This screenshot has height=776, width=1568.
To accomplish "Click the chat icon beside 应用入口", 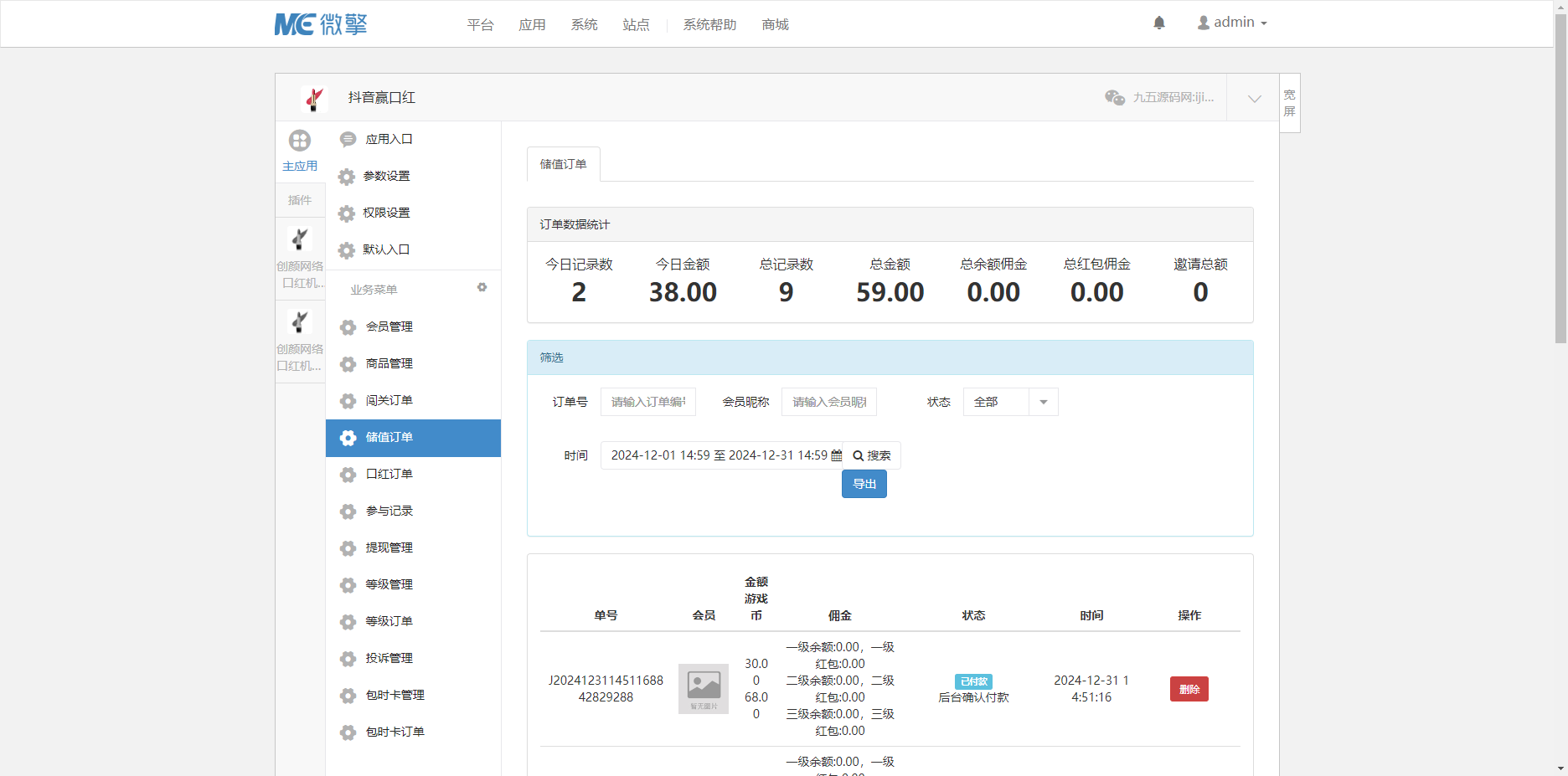I will (x=348, y=139).
